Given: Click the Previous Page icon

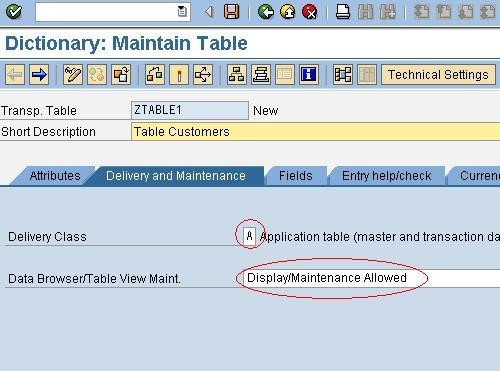Looking at the screenshot, I should tap(444, 12).
